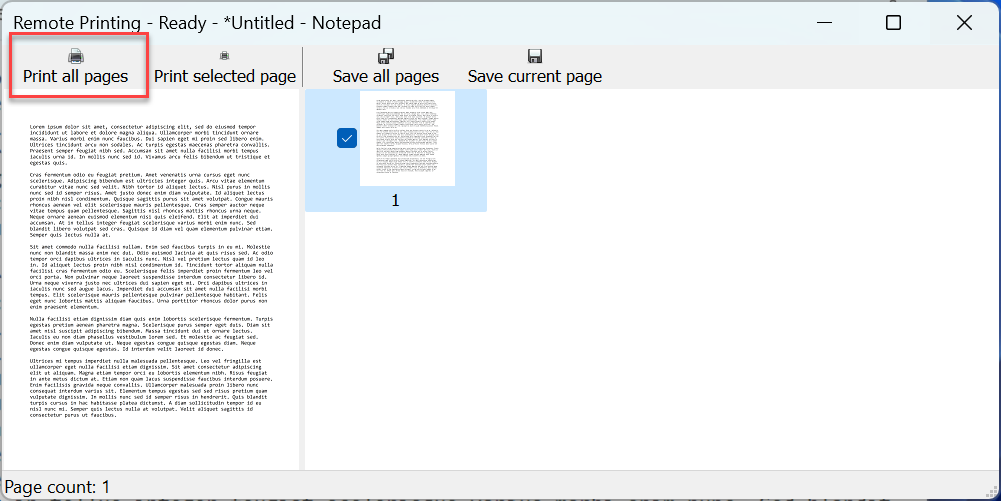This screenshot has width=1001, height=501.
Task: Choose the 'Save all pages' text label
Action: point(386,76)
